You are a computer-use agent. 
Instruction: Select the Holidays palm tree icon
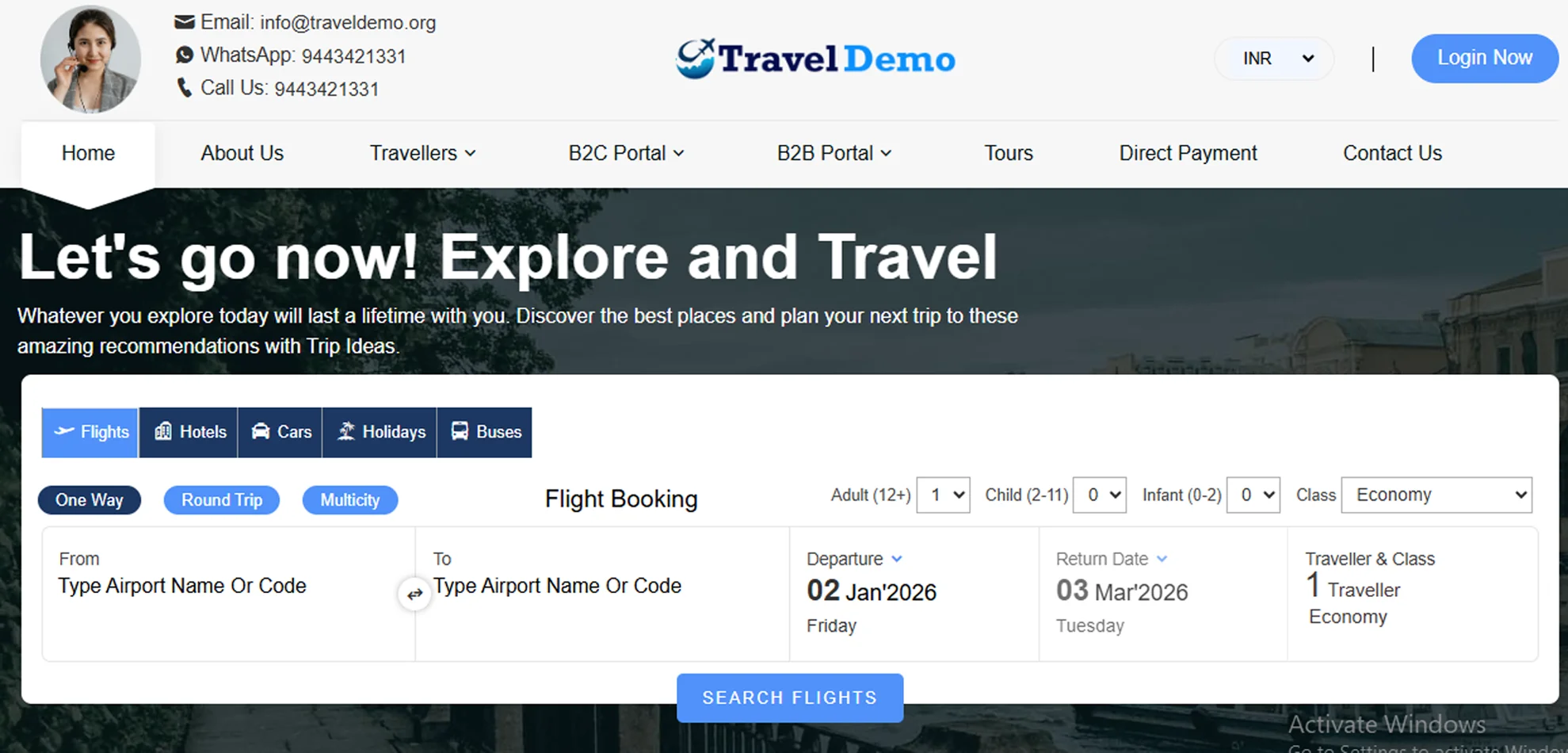(x=346, y=432)
